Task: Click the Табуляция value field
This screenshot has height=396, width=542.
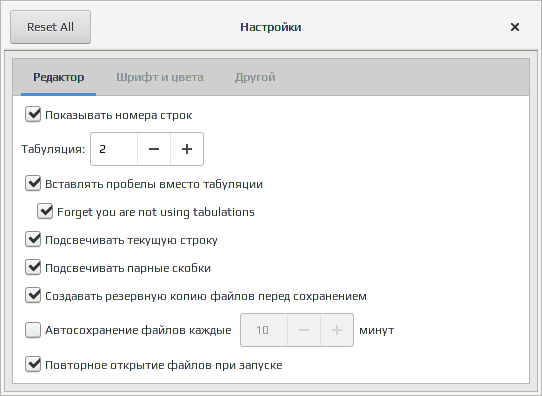Action: pos(114,149)
